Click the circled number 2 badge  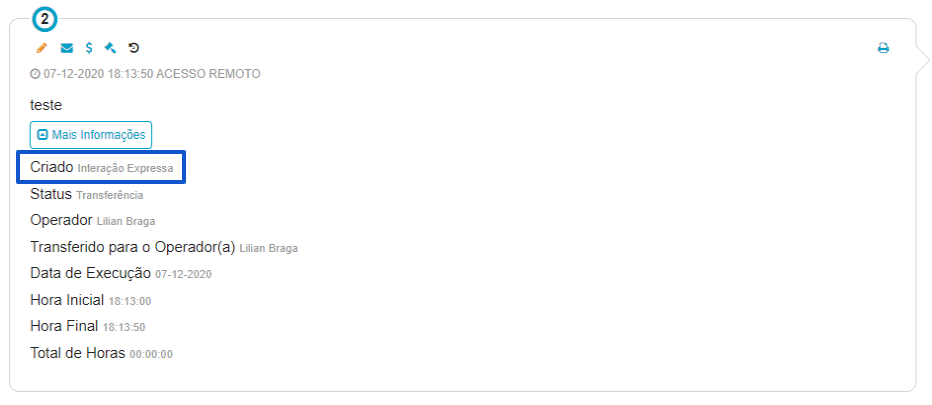point(45,20)
